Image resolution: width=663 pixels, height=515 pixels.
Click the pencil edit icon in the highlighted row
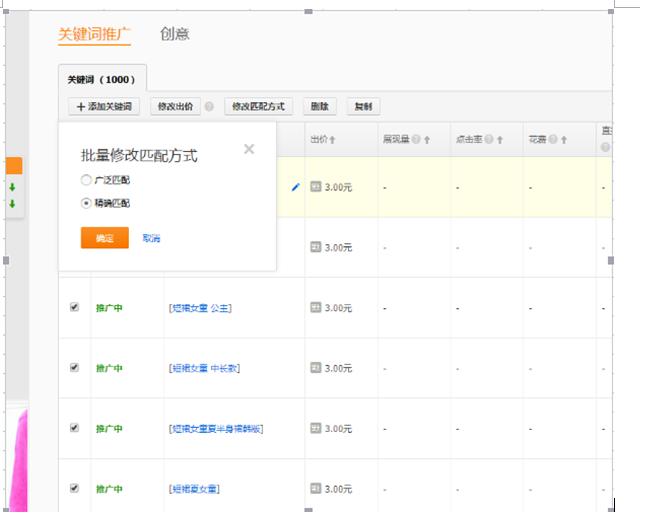tap(296, 187)
